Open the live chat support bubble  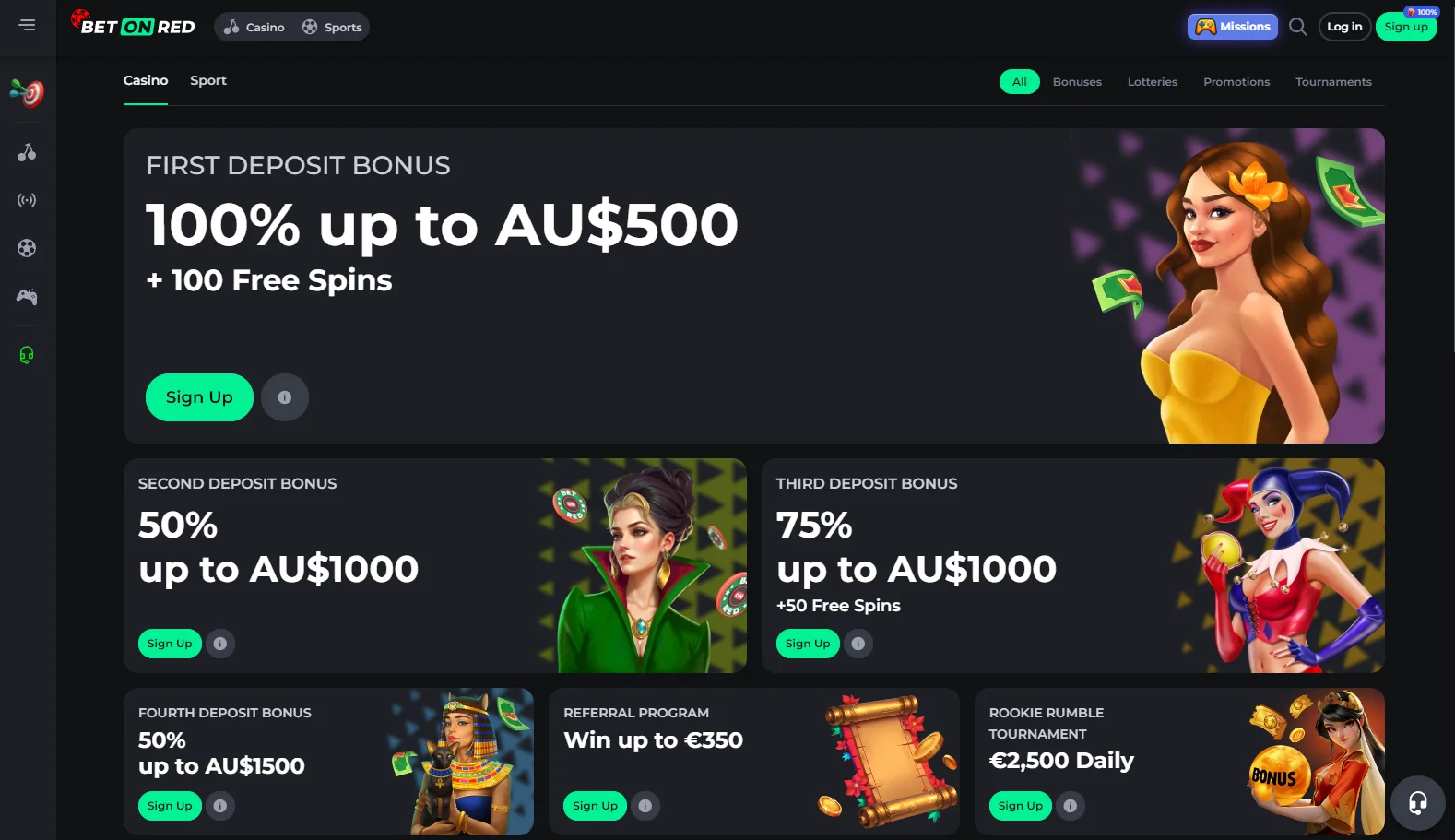[1418, 803]
